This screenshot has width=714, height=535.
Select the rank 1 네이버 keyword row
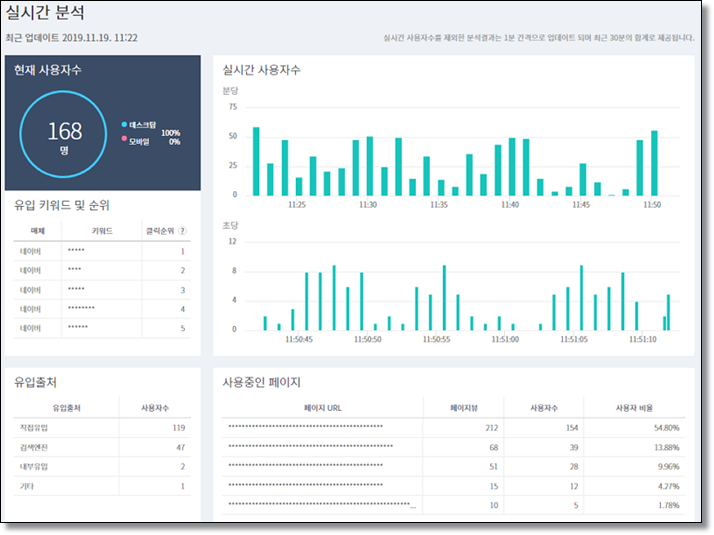click(102, 251)
